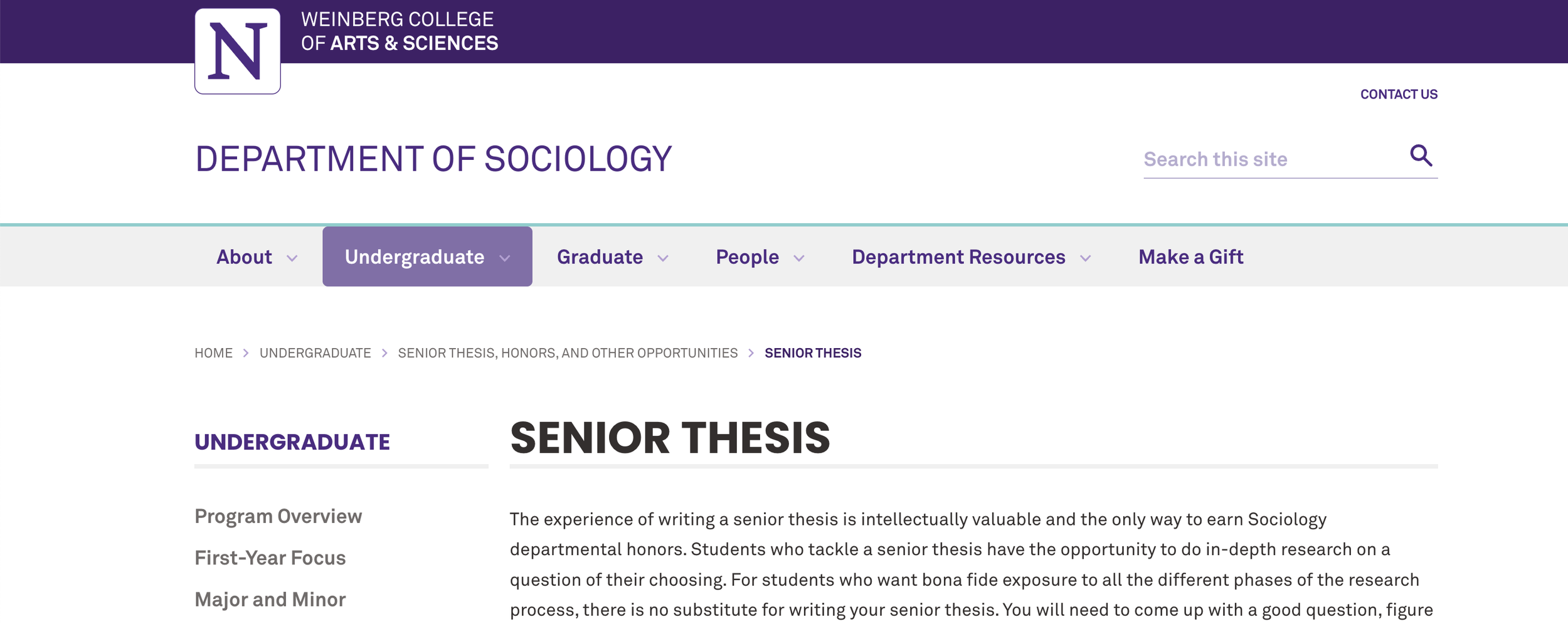Open Program Overview in the sidebar

278,516
